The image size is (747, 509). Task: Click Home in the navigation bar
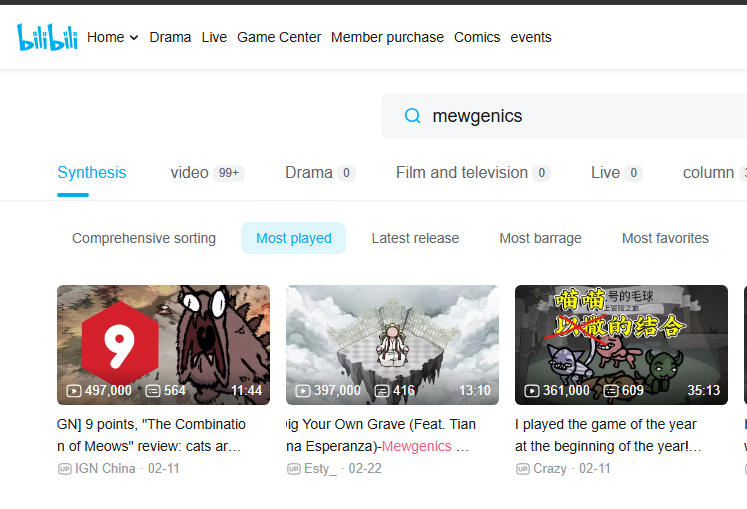pos(105,37)
